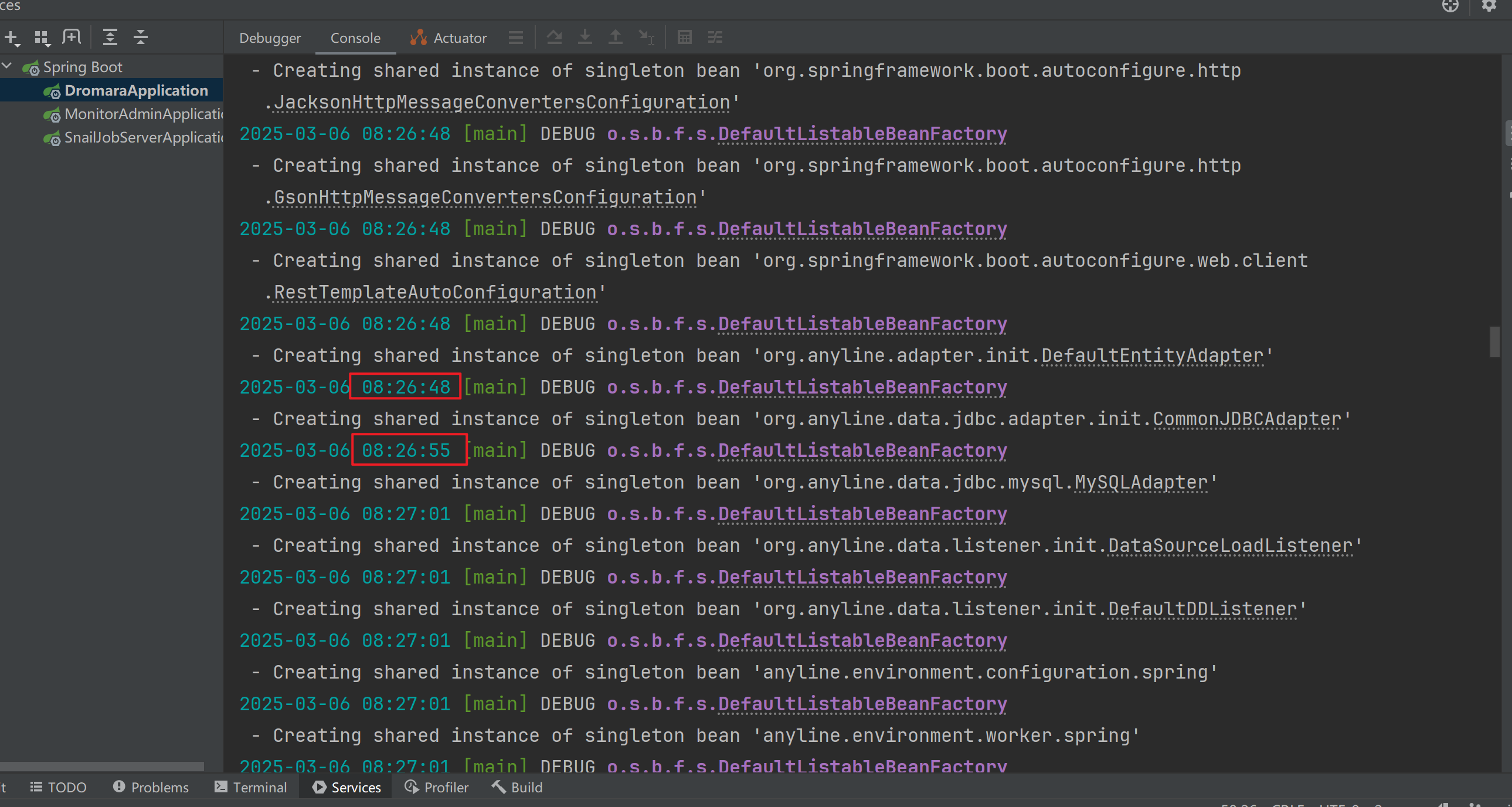Open the Add Service plus menu
1512x807 pixels.
click(12, 38)
